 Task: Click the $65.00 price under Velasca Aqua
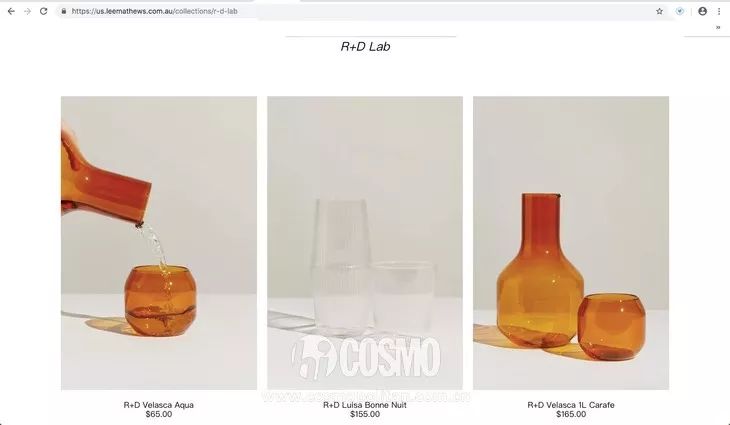point(159,414)
